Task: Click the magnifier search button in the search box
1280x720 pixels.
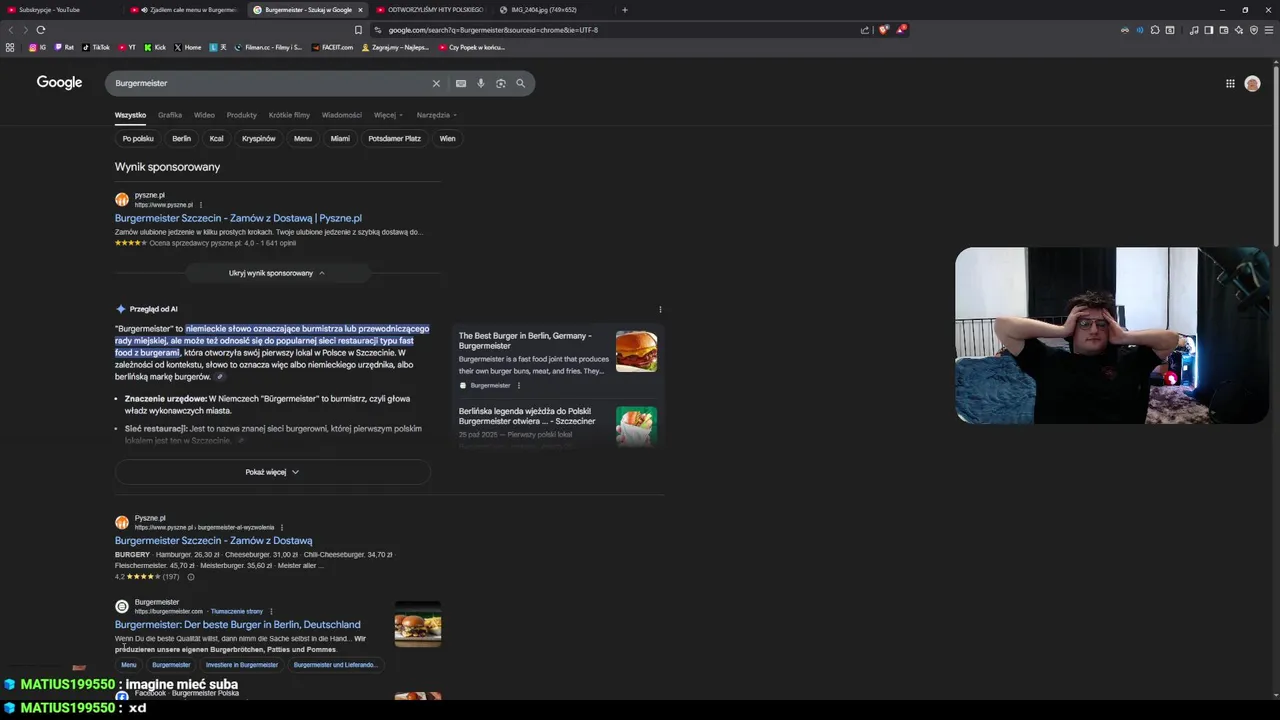Action: (521, 83)
